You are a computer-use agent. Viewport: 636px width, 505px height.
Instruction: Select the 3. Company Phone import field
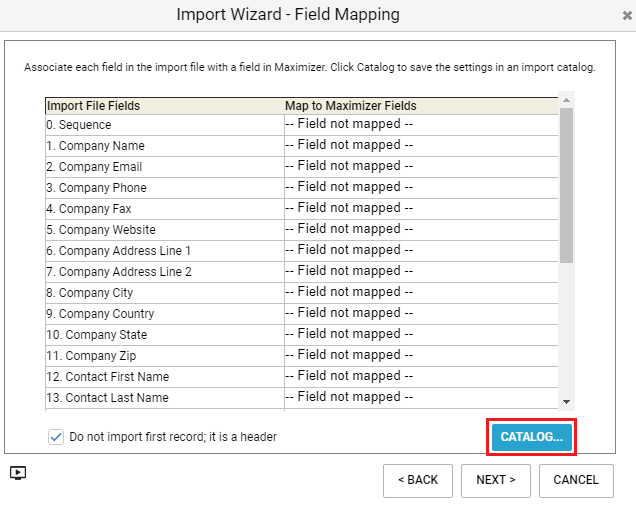pyautogui.click(x=165, y=188)
